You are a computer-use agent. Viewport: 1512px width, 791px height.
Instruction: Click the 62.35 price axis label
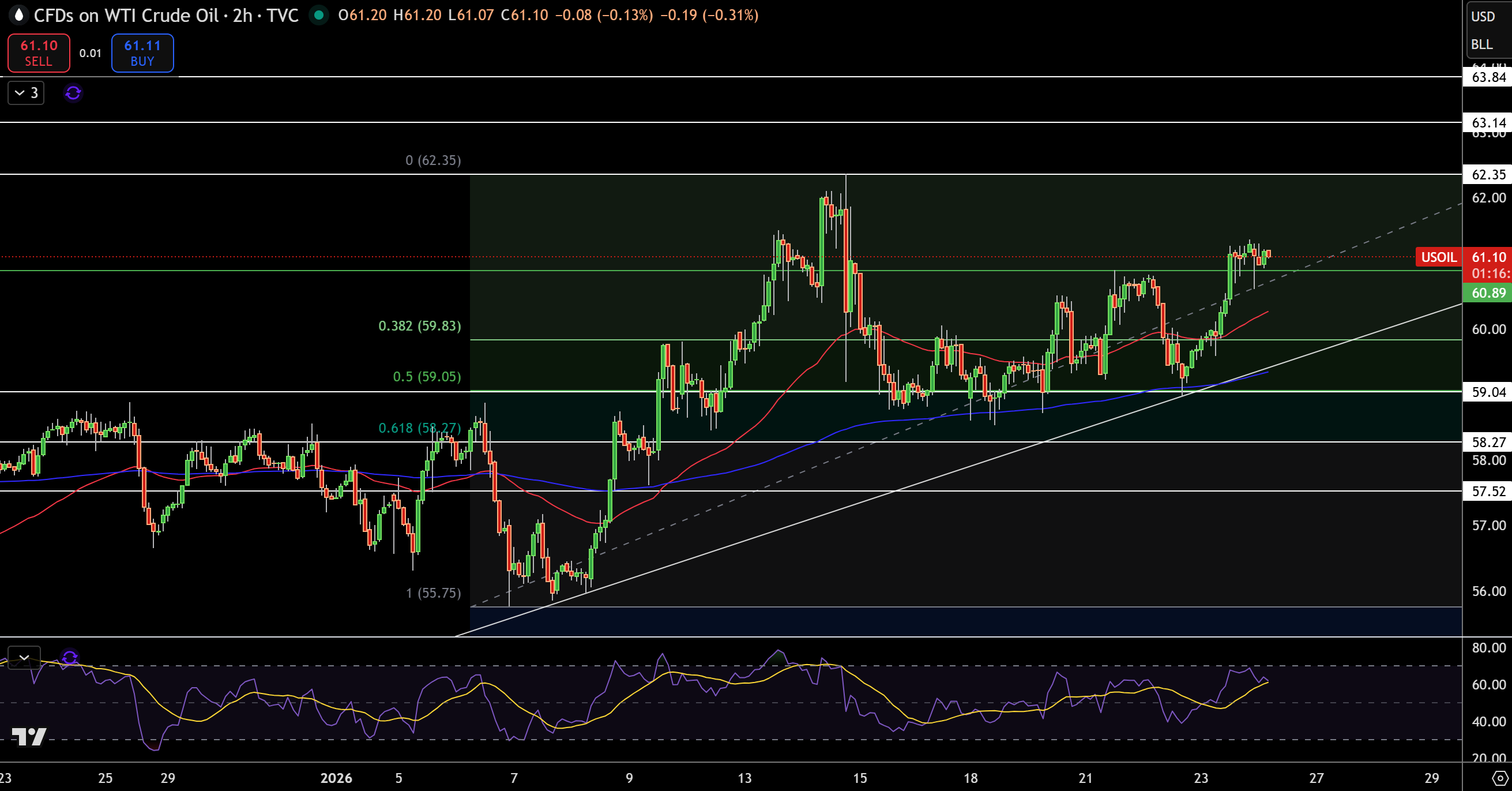point(1488,174)
